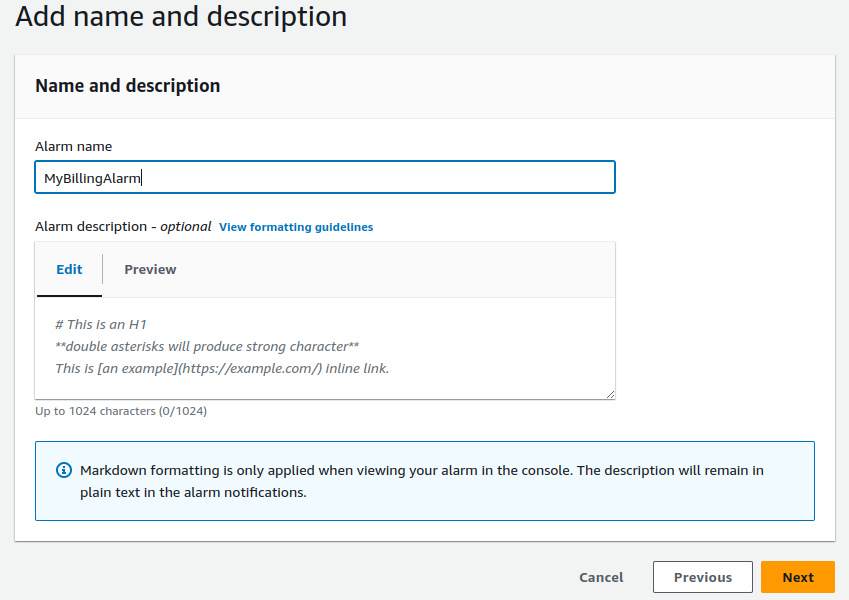Click the info icon in Markdown notice

tap(64, 470)
